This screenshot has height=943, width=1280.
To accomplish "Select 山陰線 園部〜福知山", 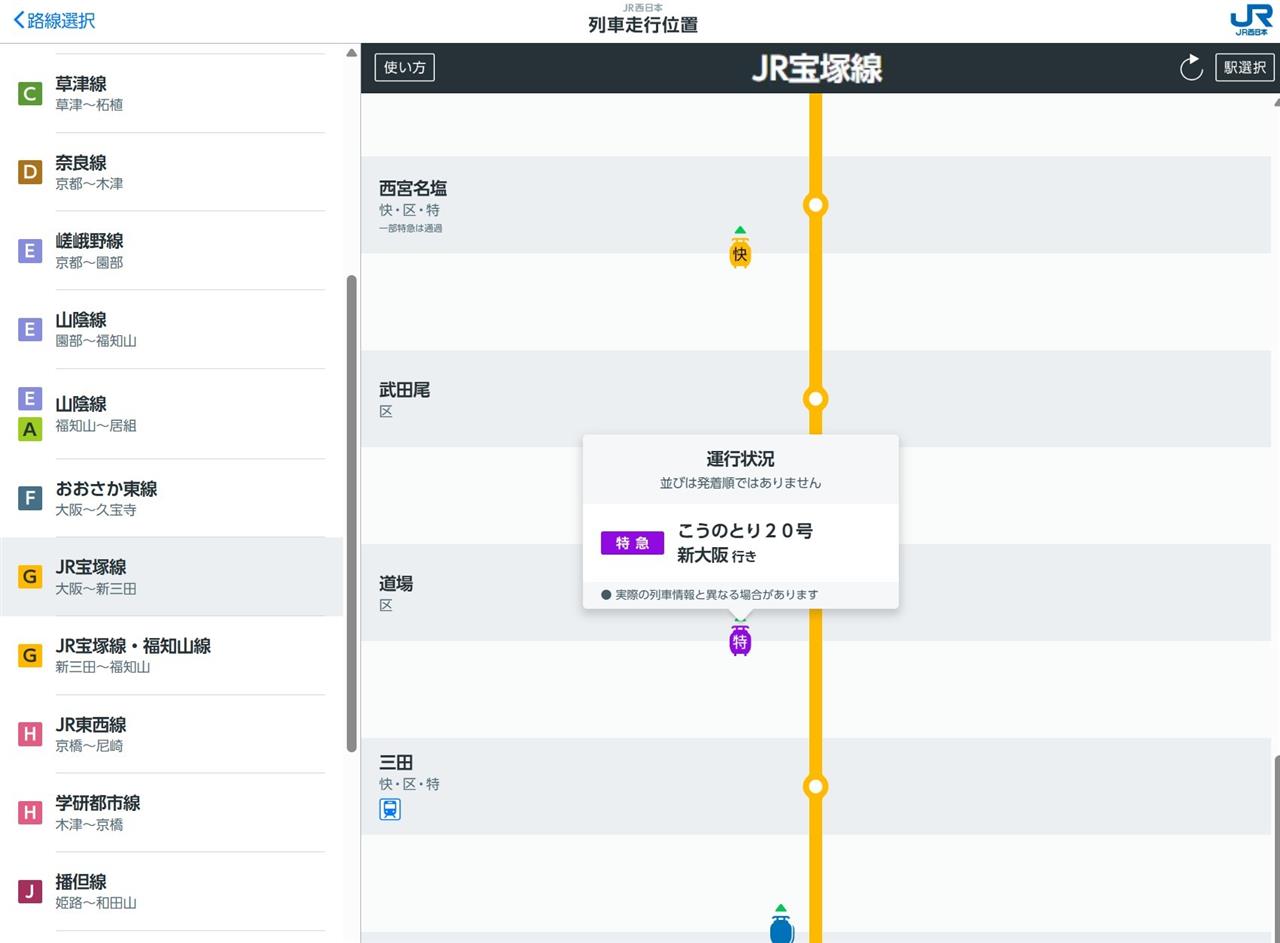I will coord(172,330).
